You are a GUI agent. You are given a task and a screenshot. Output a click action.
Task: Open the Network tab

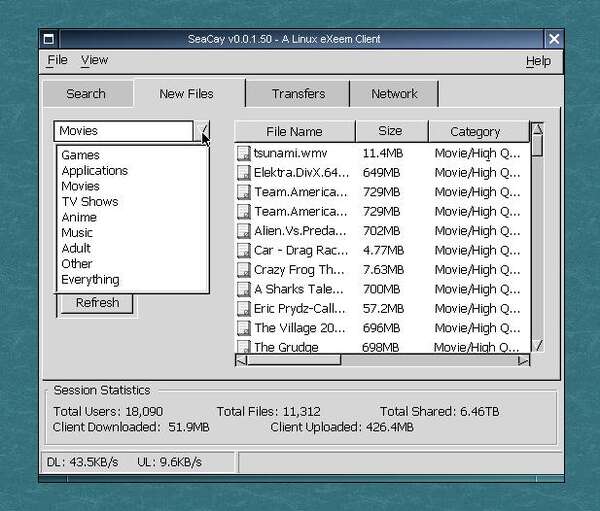point(394,94)
